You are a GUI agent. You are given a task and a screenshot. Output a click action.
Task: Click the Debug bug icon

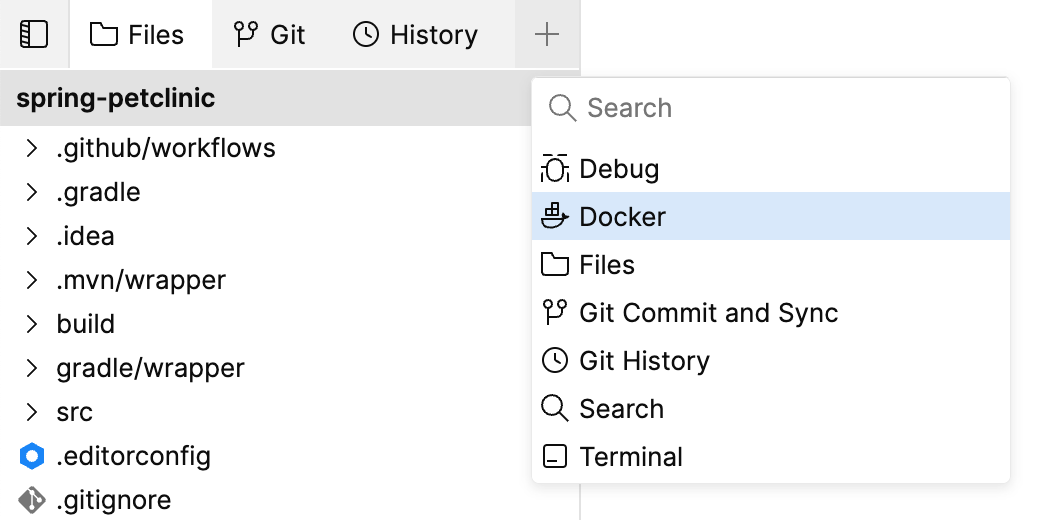point(555,169)
